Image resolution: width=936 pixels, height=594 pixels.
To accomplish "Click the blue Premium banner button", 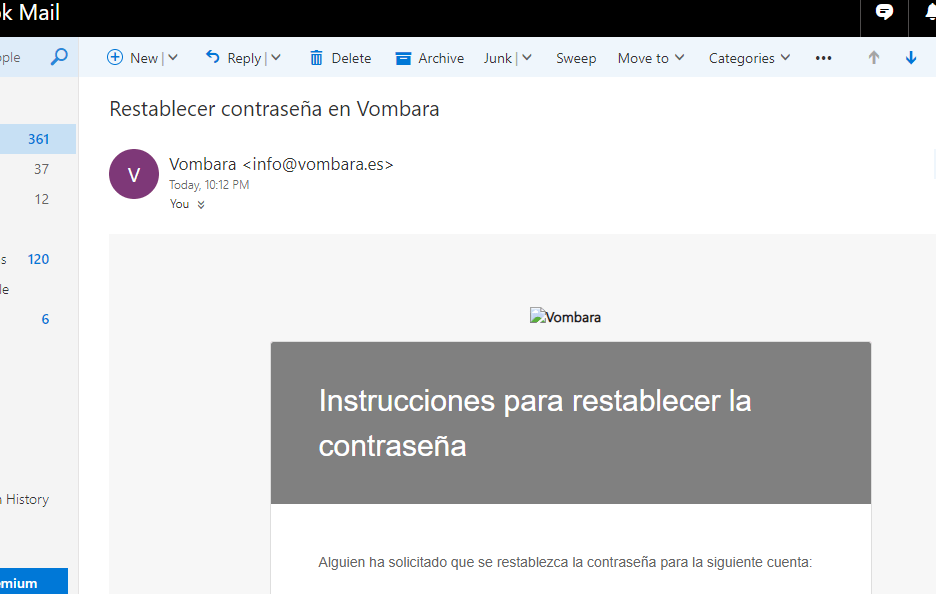I will click(x=33, y=581).
